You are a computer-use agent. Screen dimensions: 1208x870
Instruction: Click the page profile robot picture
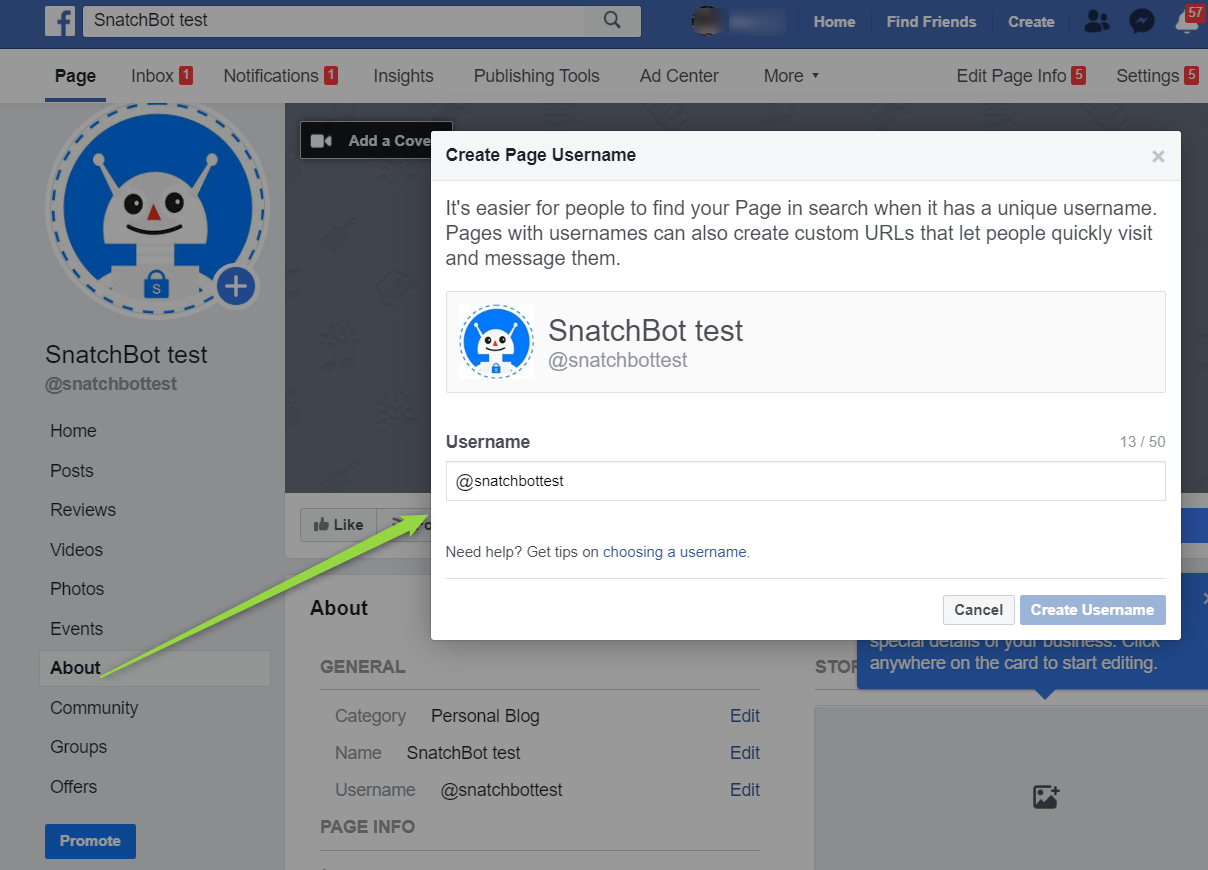(x=155, y=210)
